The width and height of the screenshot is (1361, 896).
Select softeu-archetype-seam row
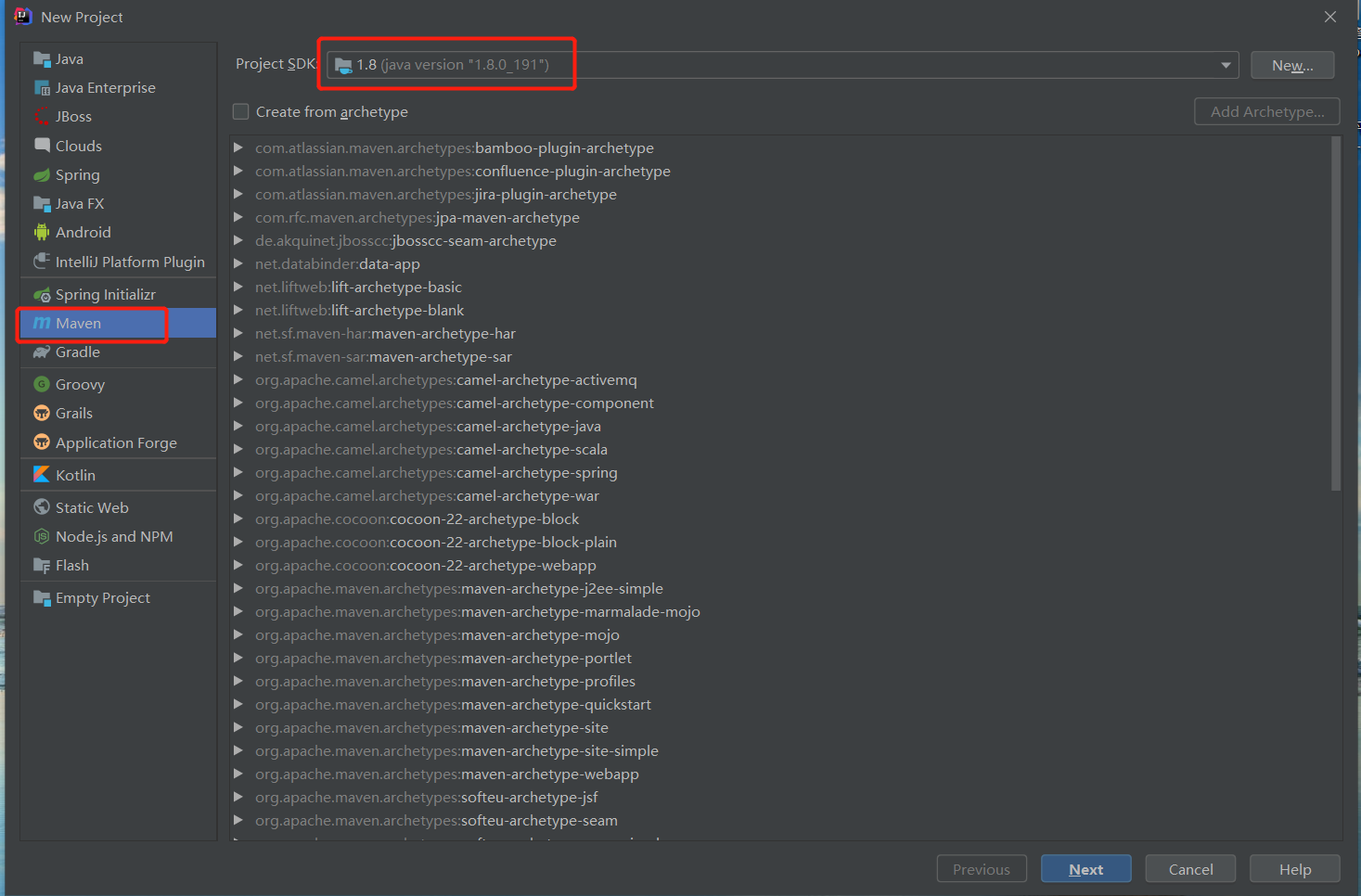coord(780,820)
